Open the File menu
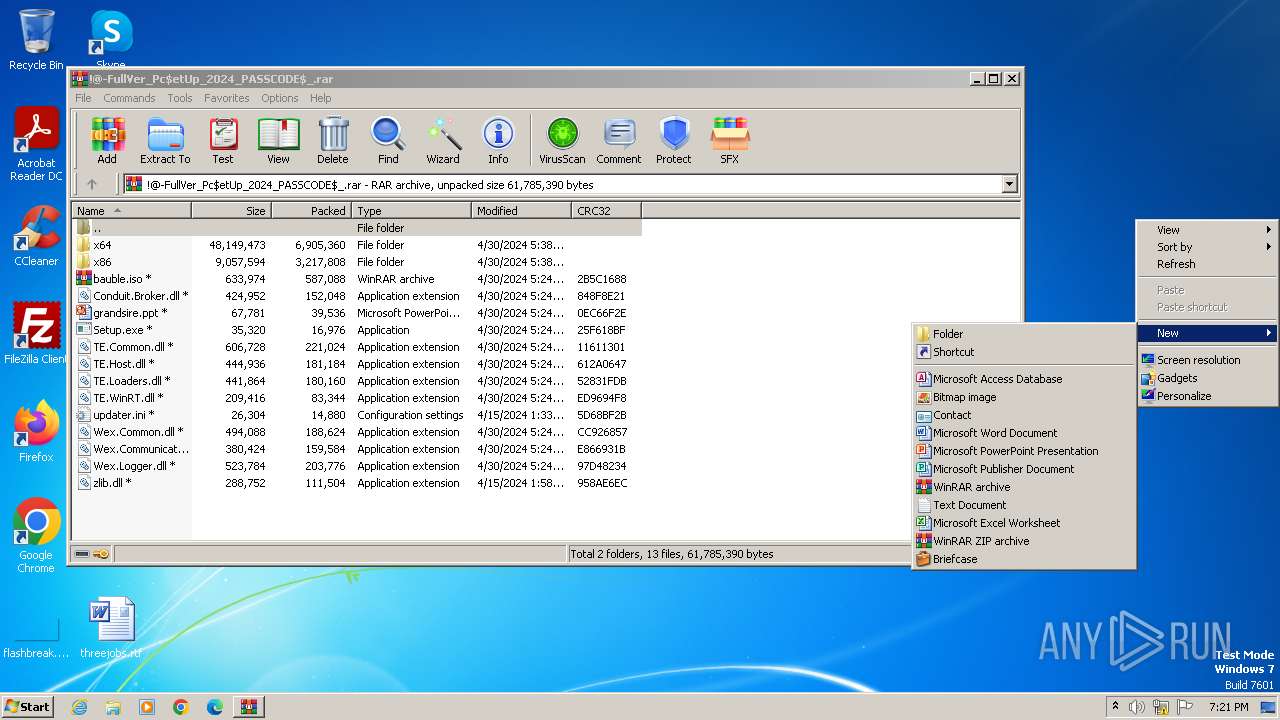This screenshot has height=720, width=1280. tap(83, 98)
